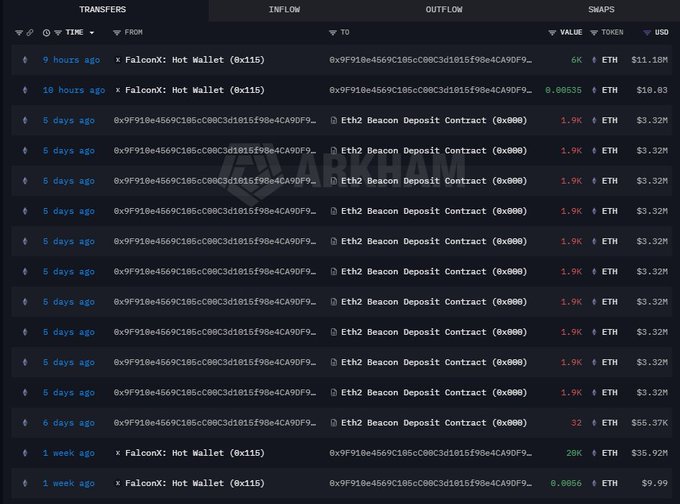This screenshot has width=680, height=504.
Task: Open the '6 days ago' transaction link
Action: click(69, 423)
